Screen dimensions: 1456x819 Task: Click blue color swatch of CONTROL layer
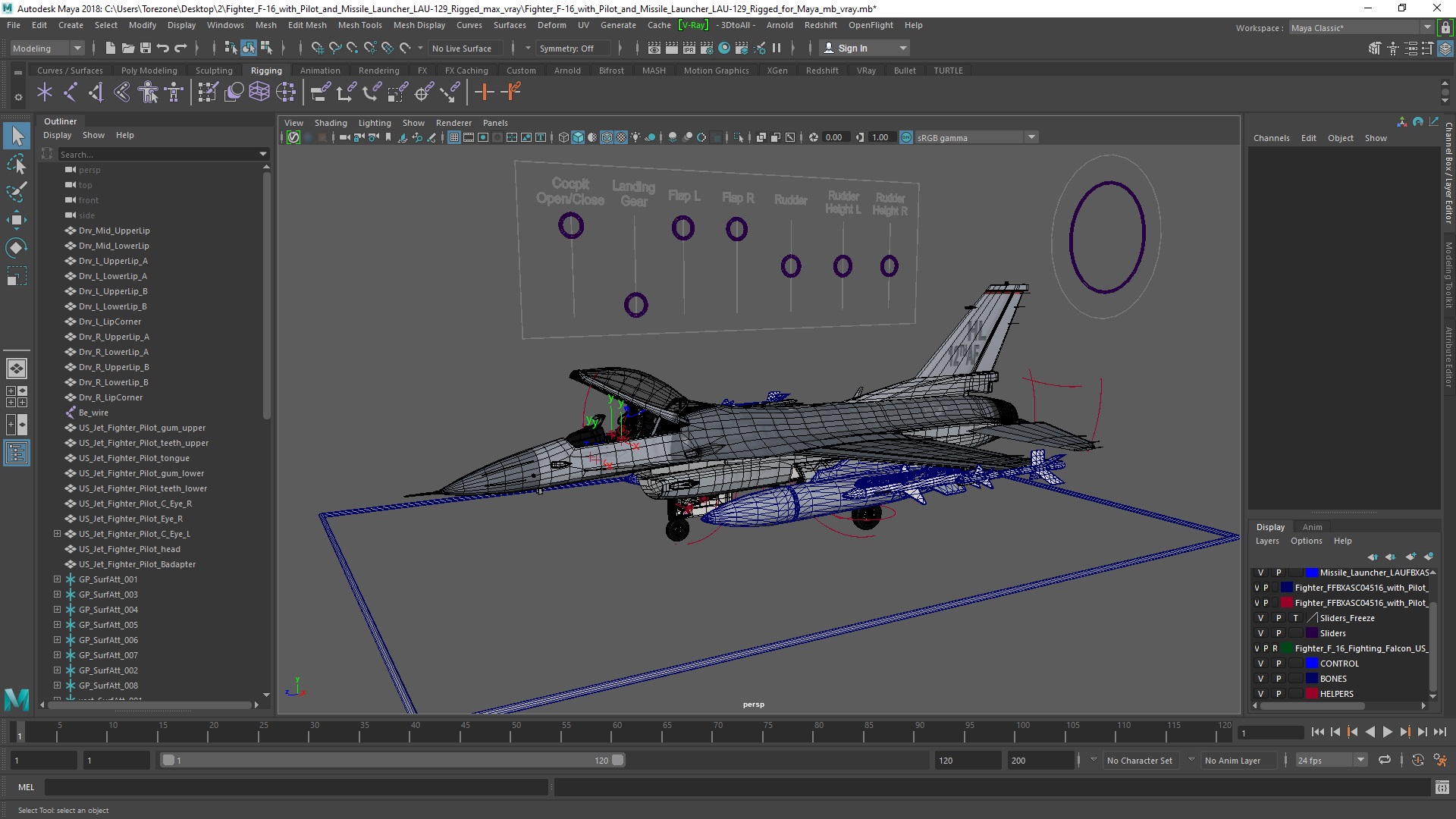1311,664
